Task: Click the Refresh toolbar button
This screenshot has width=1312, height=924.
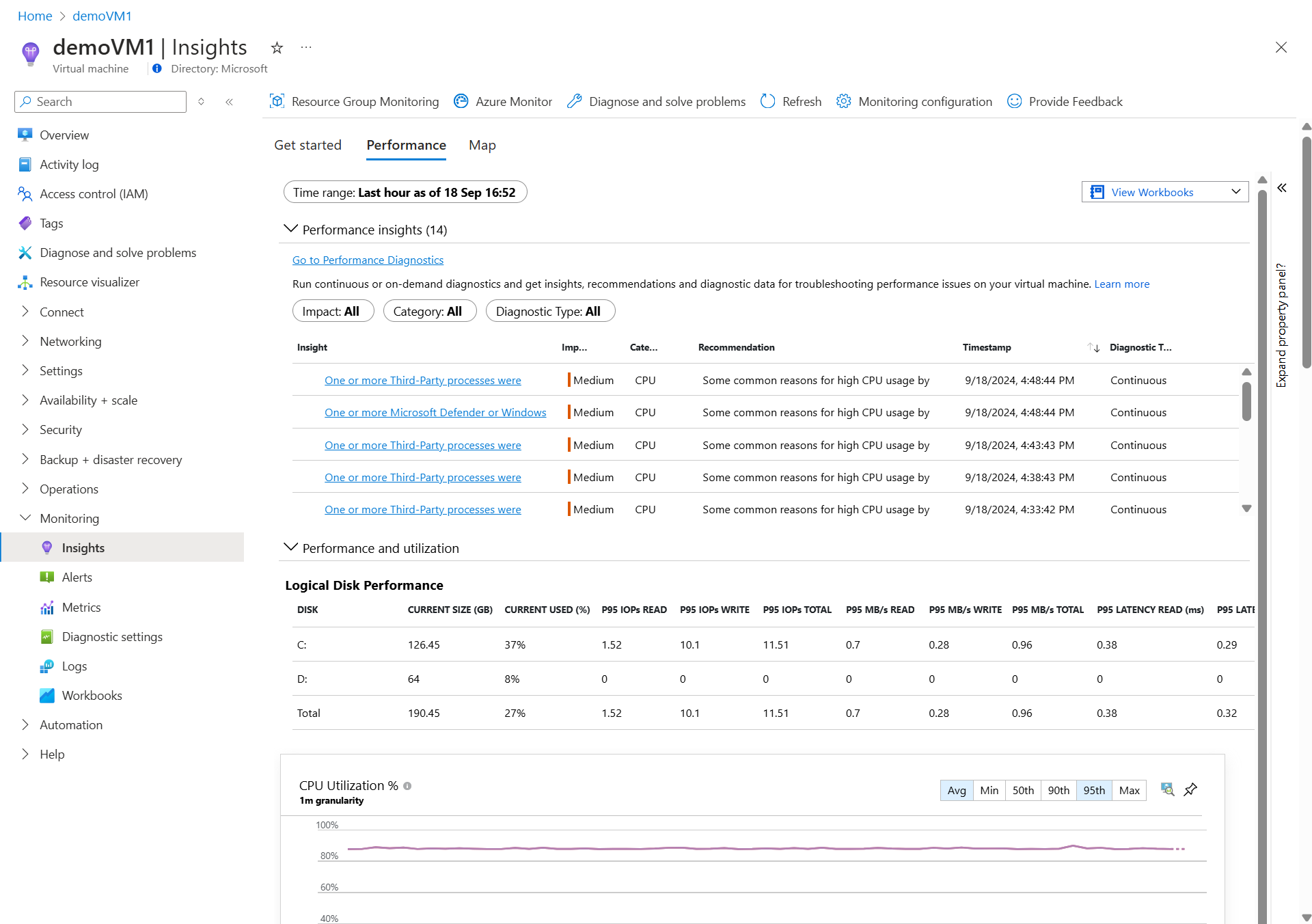Action: (x=791, y=101)
